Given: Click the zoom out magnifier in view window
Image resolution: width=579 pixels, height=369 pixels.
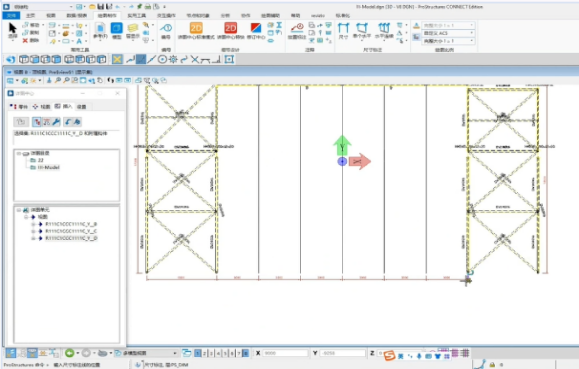Looking at the screenshot, I should (x=66, y=80).
